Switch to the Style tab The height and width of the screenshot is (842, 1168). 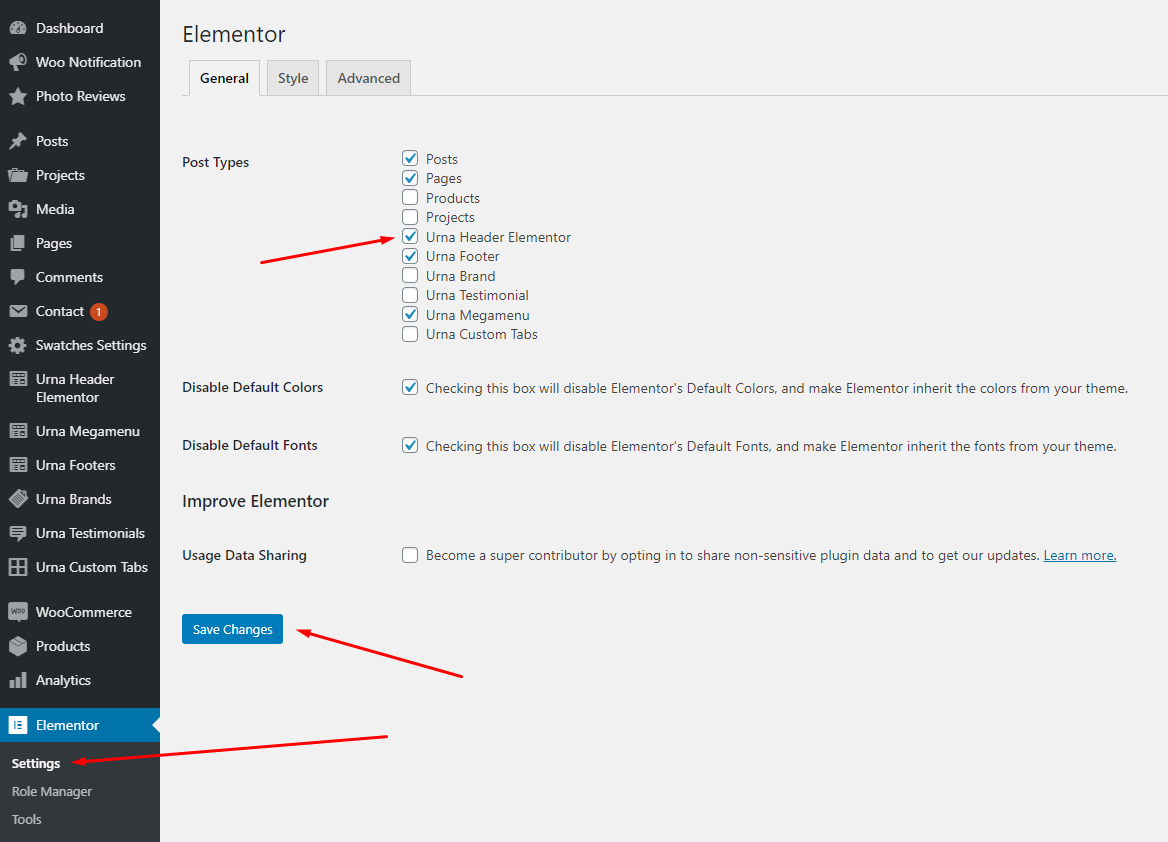293,78
